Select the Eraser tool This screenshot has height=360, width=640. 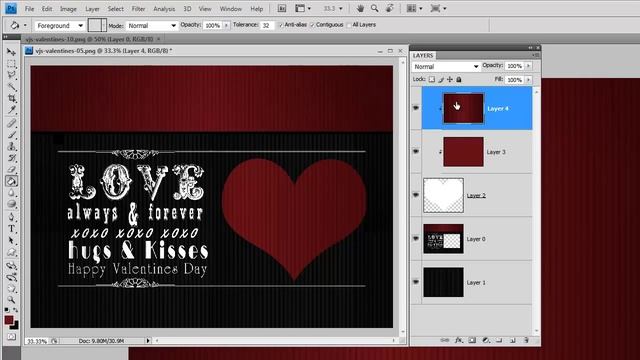coord(11,169)
